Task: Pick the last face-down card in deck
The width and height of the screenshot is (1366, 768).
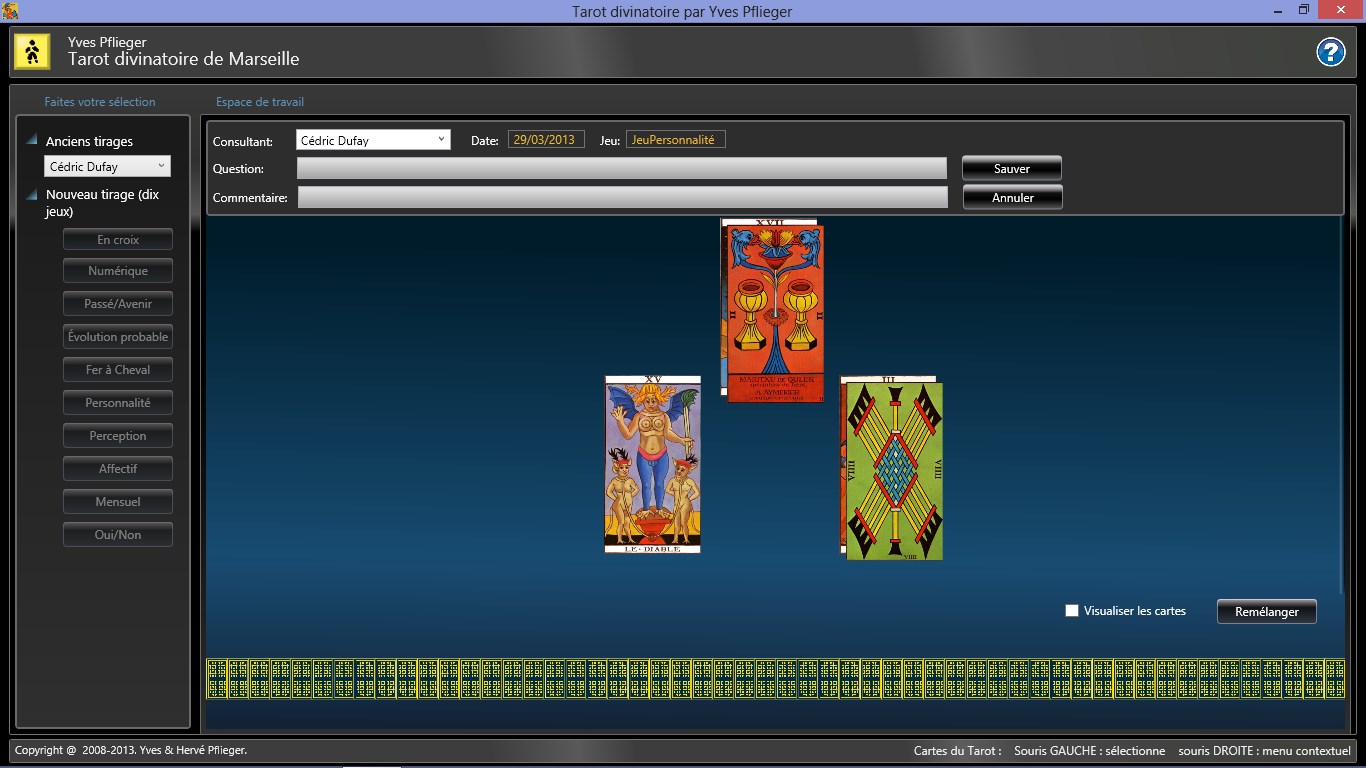Action: click(x=1333, y=678)
